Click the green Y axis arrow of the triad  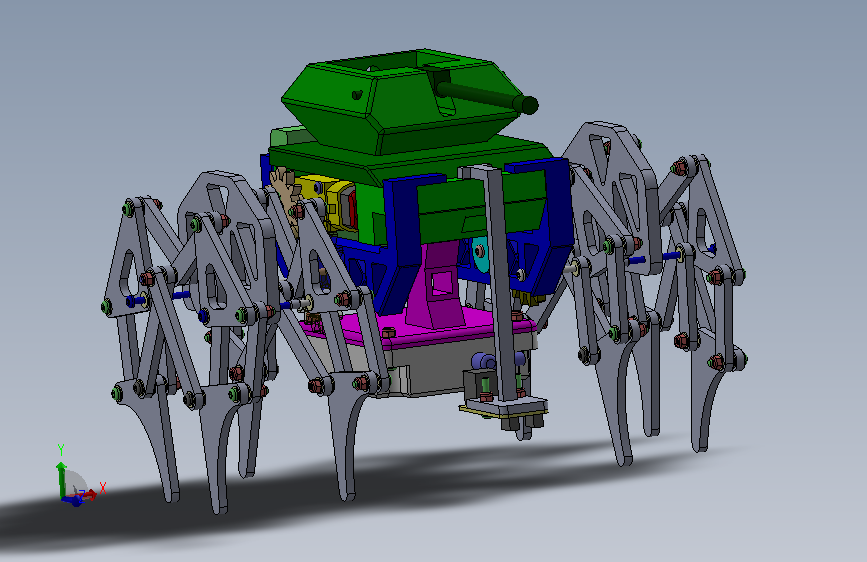tap(61, 478)
